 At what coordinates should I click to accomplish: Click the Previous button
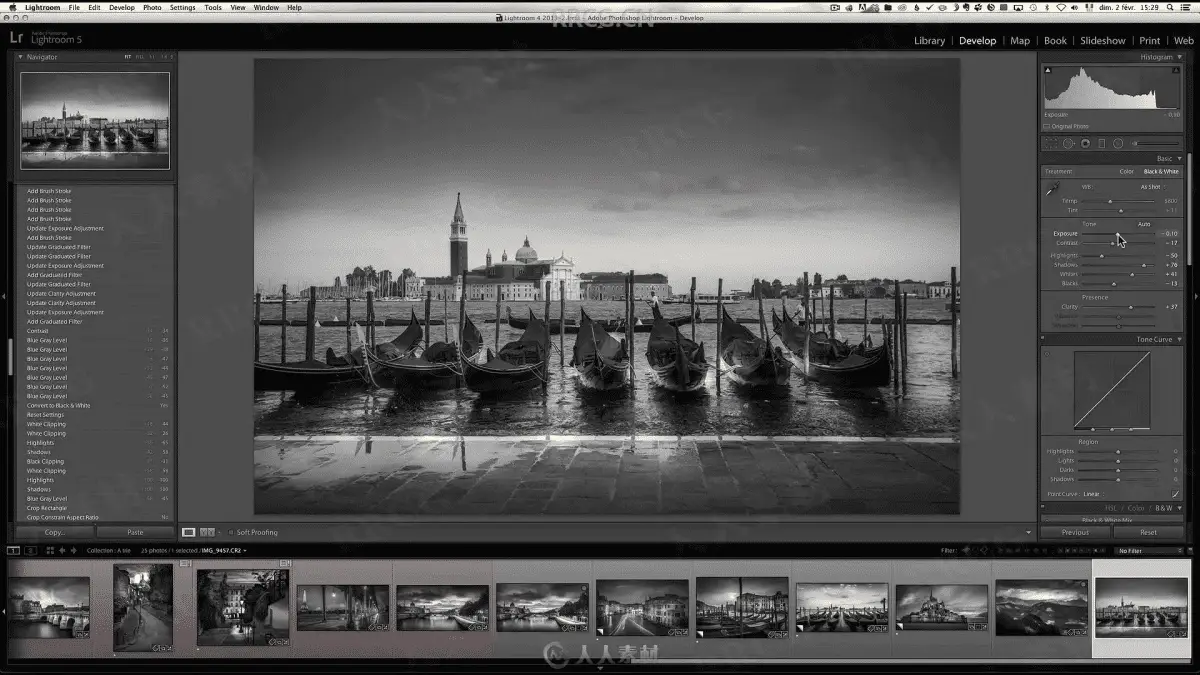click(x=1076, y=532)
